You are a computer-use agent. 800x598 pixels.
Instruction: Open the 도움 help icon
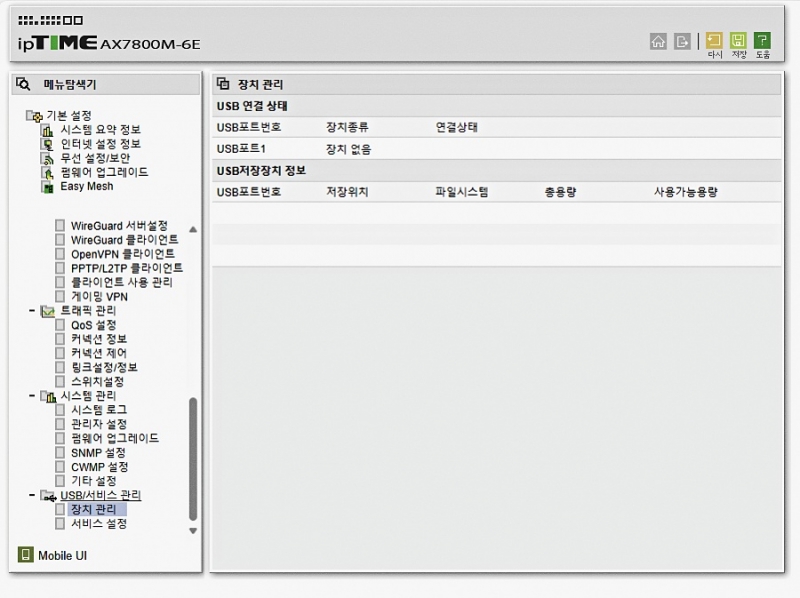(x=762, y=41)
